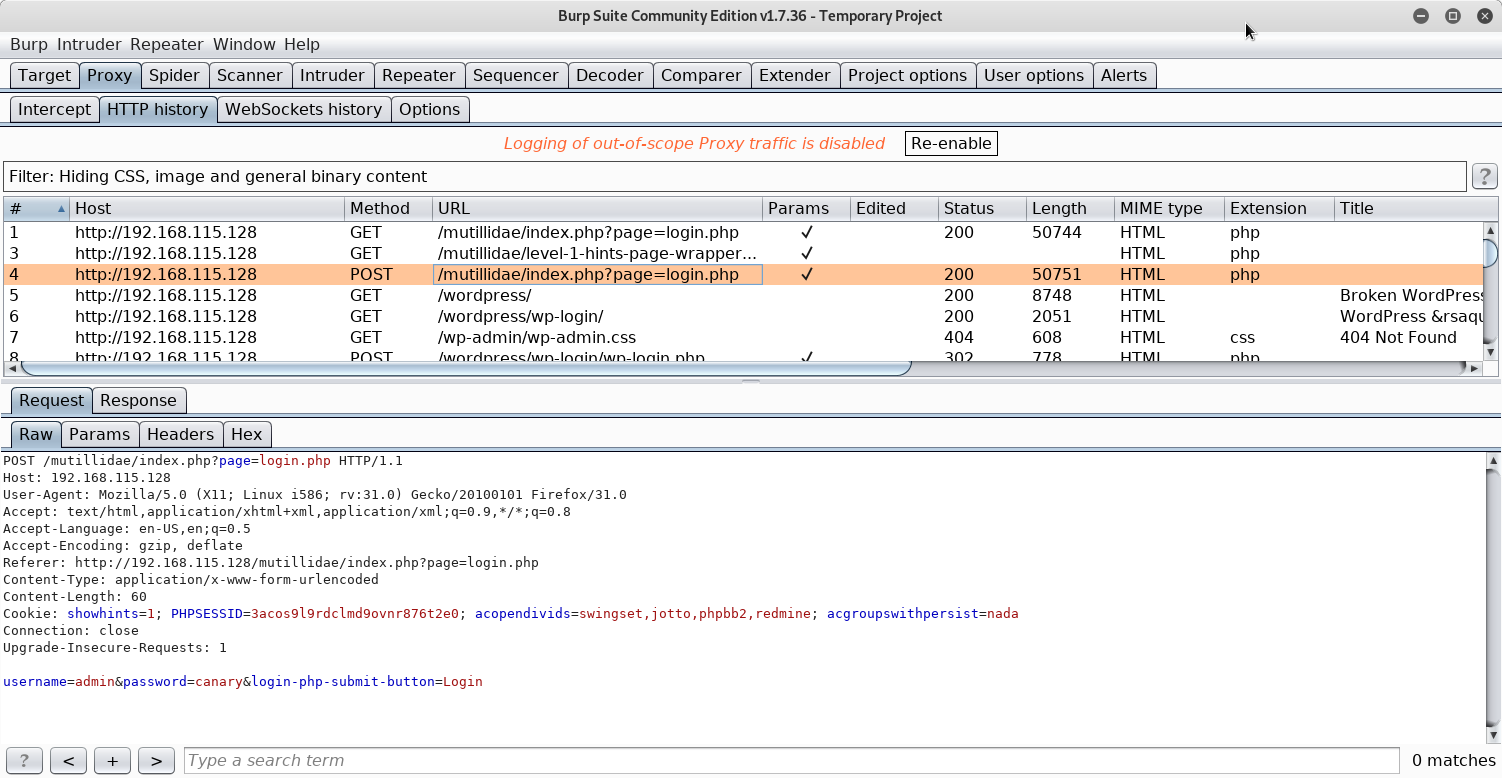The width and height of the screenshot is (1502, 778).
Task: Select row 6 /wordpress/wp-login/ request
Action: (743, 317)
